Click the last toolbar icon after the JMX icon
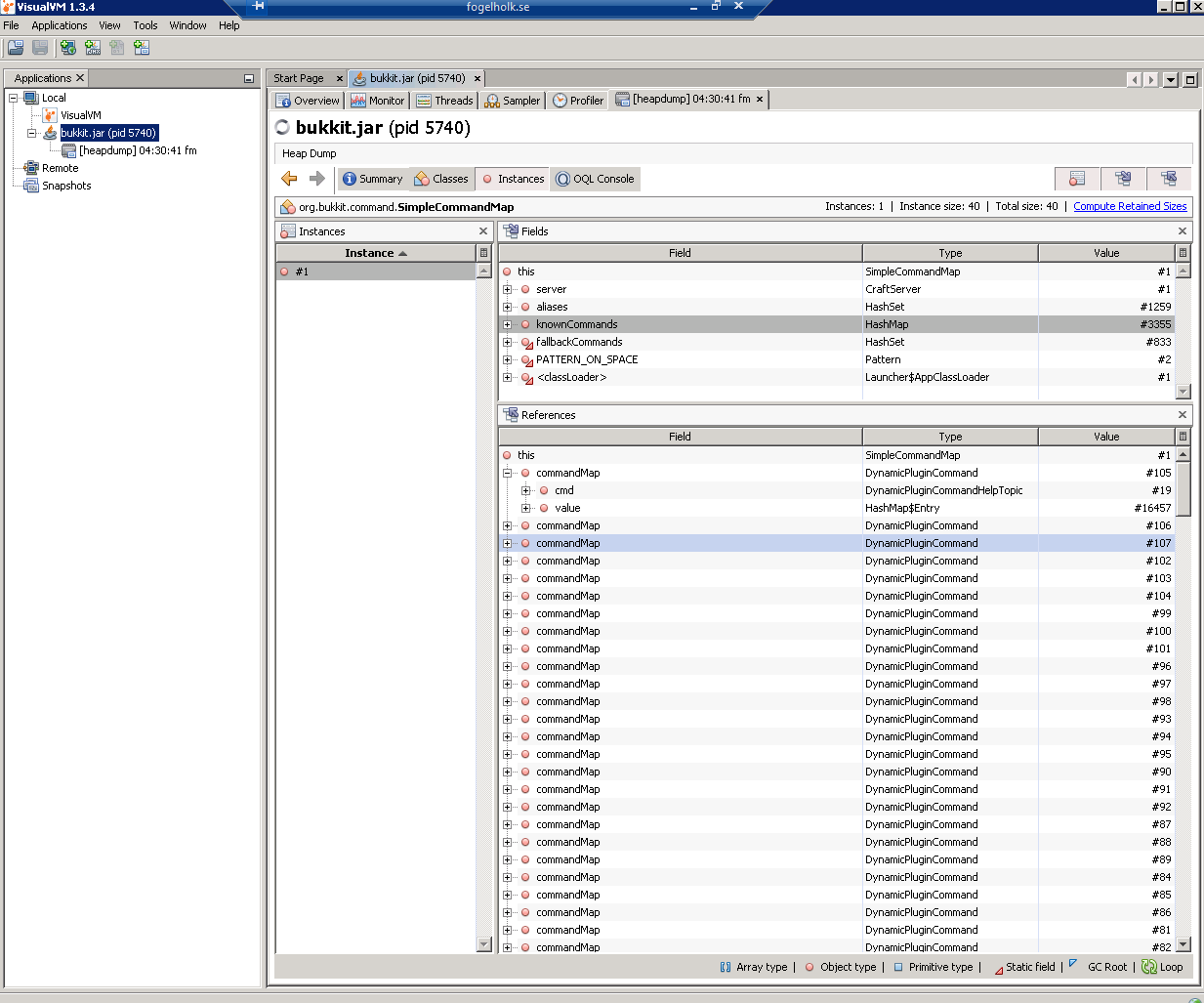The width and height of the screenshot is (1204, 1003). (x=142, y=47)
